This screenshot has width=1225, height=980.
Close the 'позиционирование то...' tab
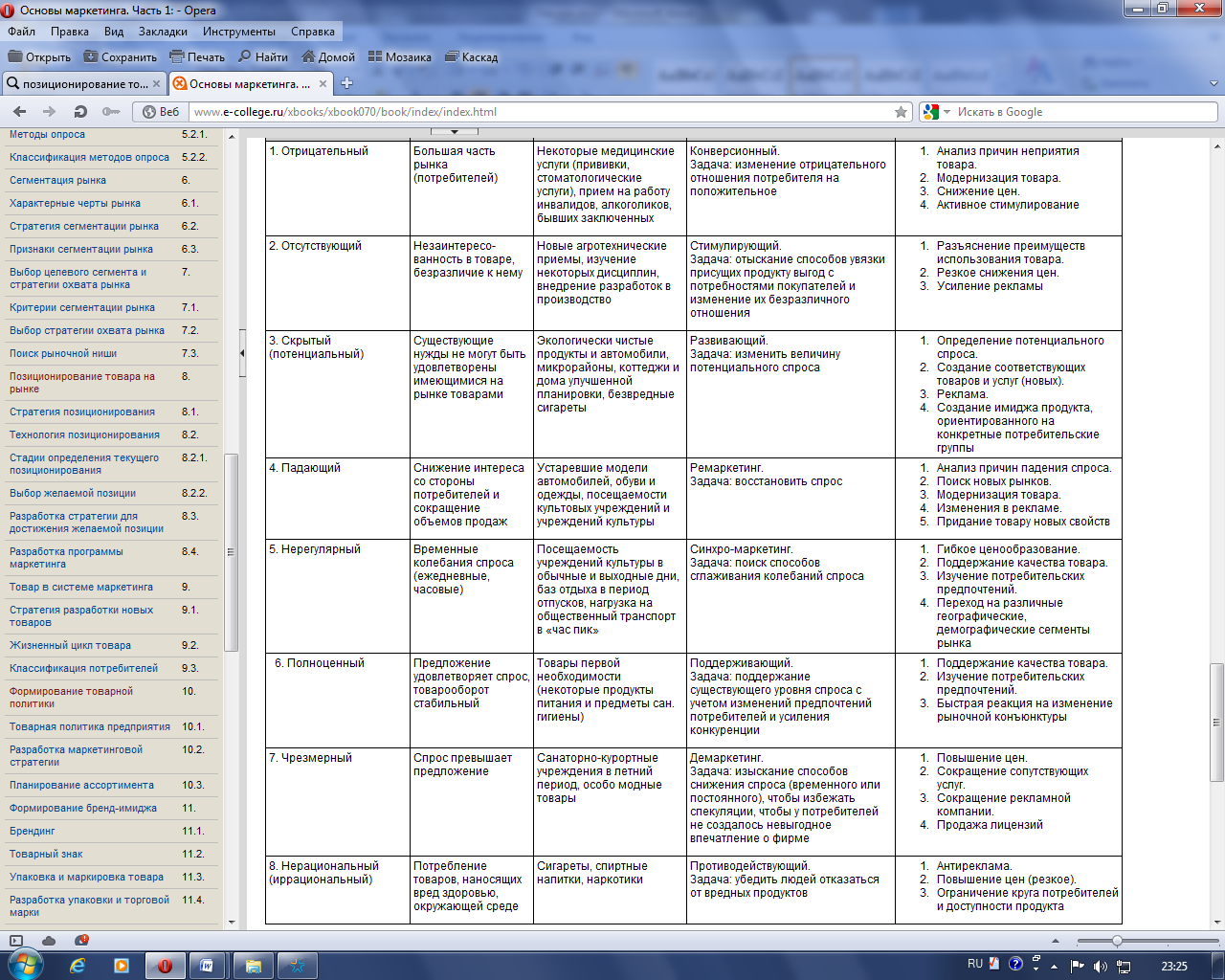(x=156, y=84)
